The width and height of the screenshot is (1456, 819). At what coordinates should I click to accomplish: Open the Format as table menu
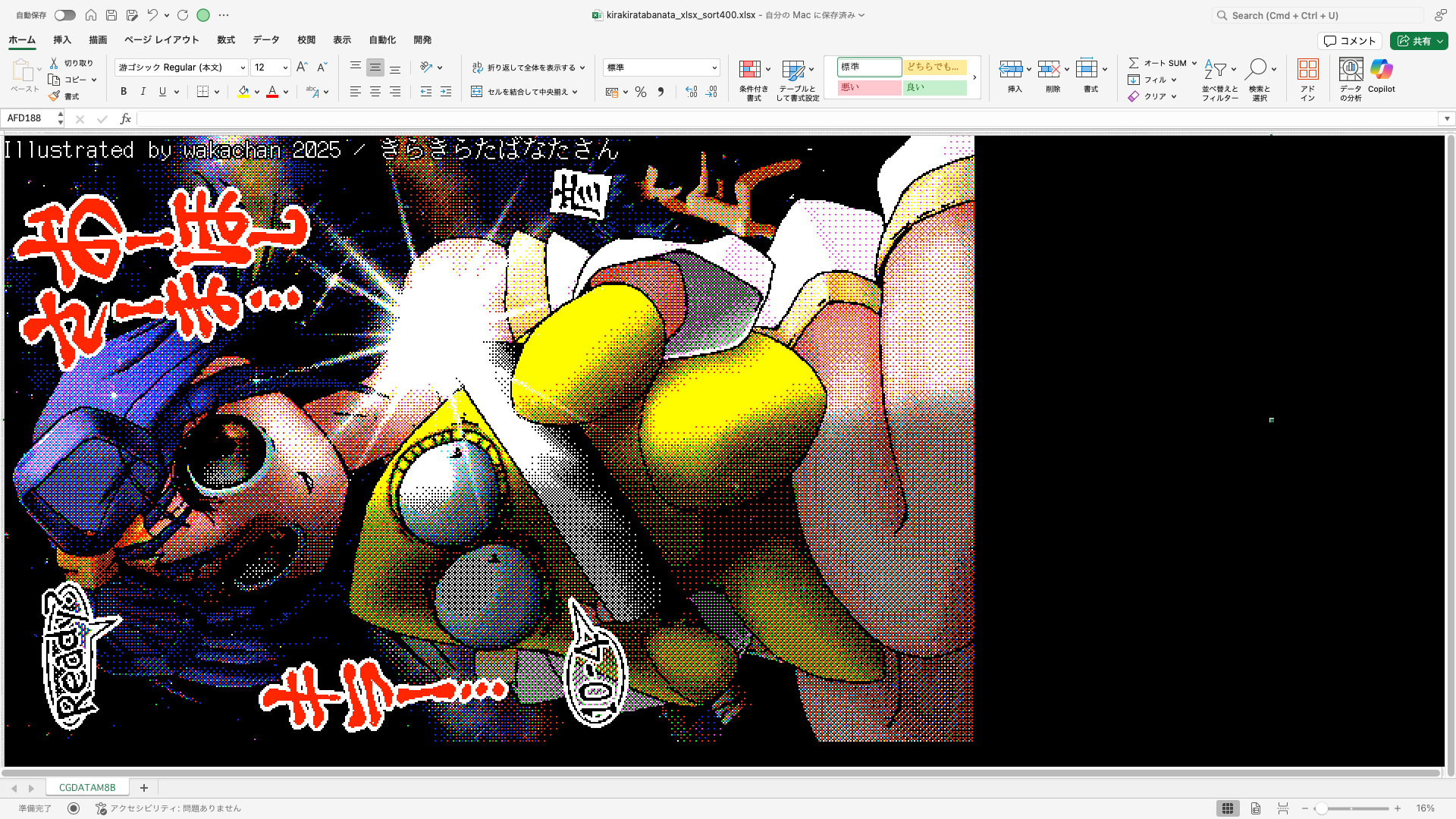(797, 80)
